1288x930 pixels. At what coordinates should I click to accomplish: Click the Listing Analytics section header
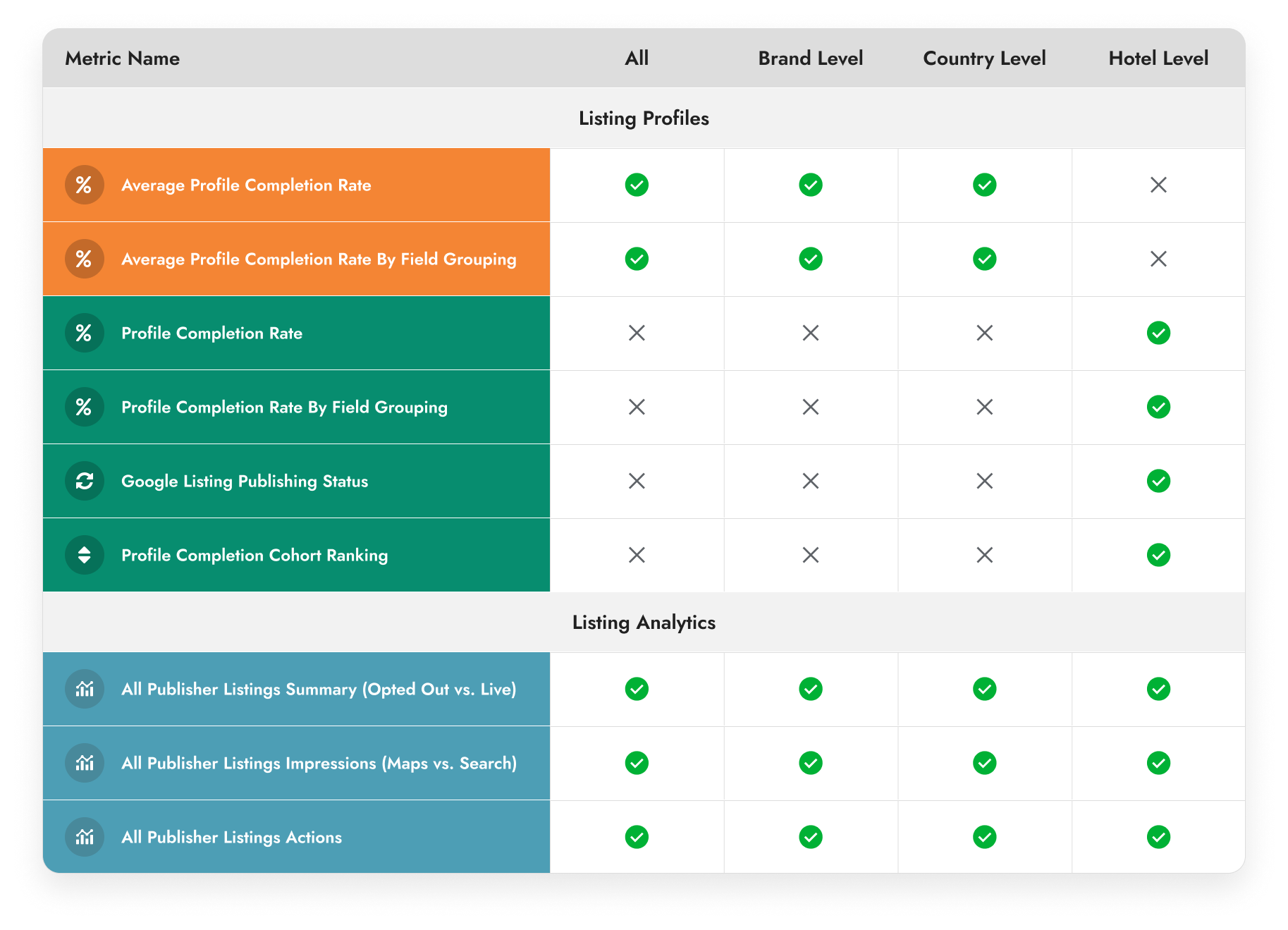click(644, 623)
